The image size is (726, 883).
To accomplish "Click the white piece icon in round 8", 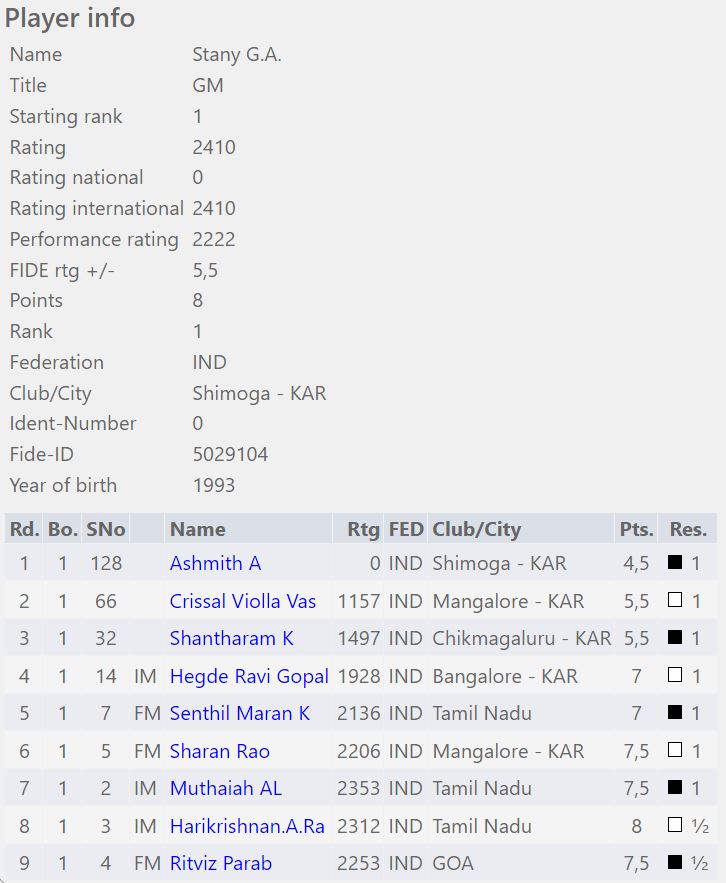I will 675,826.
